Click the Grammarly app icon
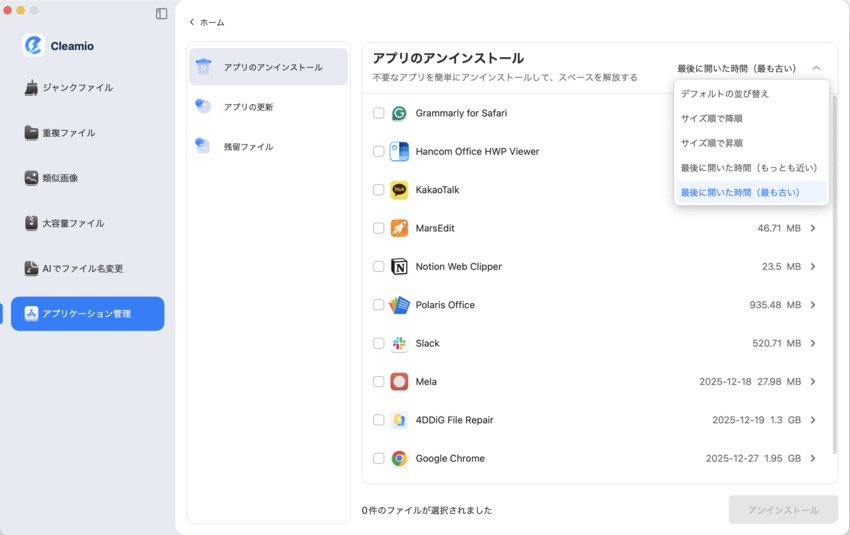Image resolution: width=850 pixels, height=535 pixels. click(399, 113)
